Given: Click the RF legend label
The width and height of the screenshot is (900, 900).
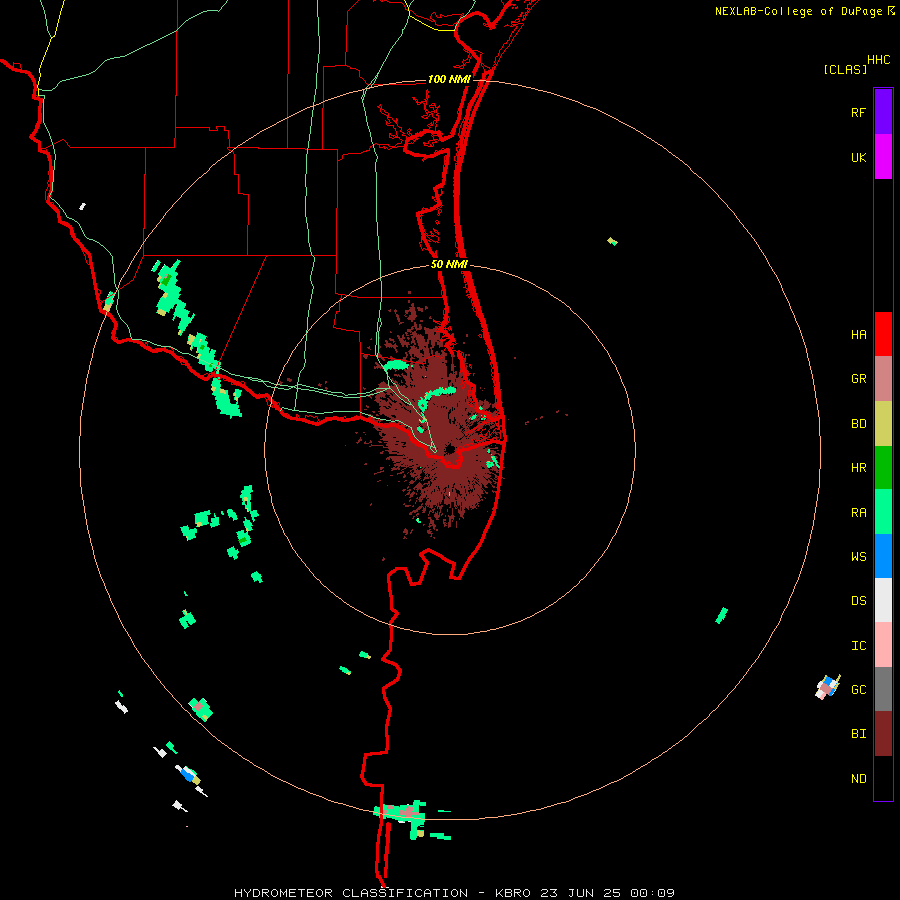Looking at the screenshot, I should [858, 112].
